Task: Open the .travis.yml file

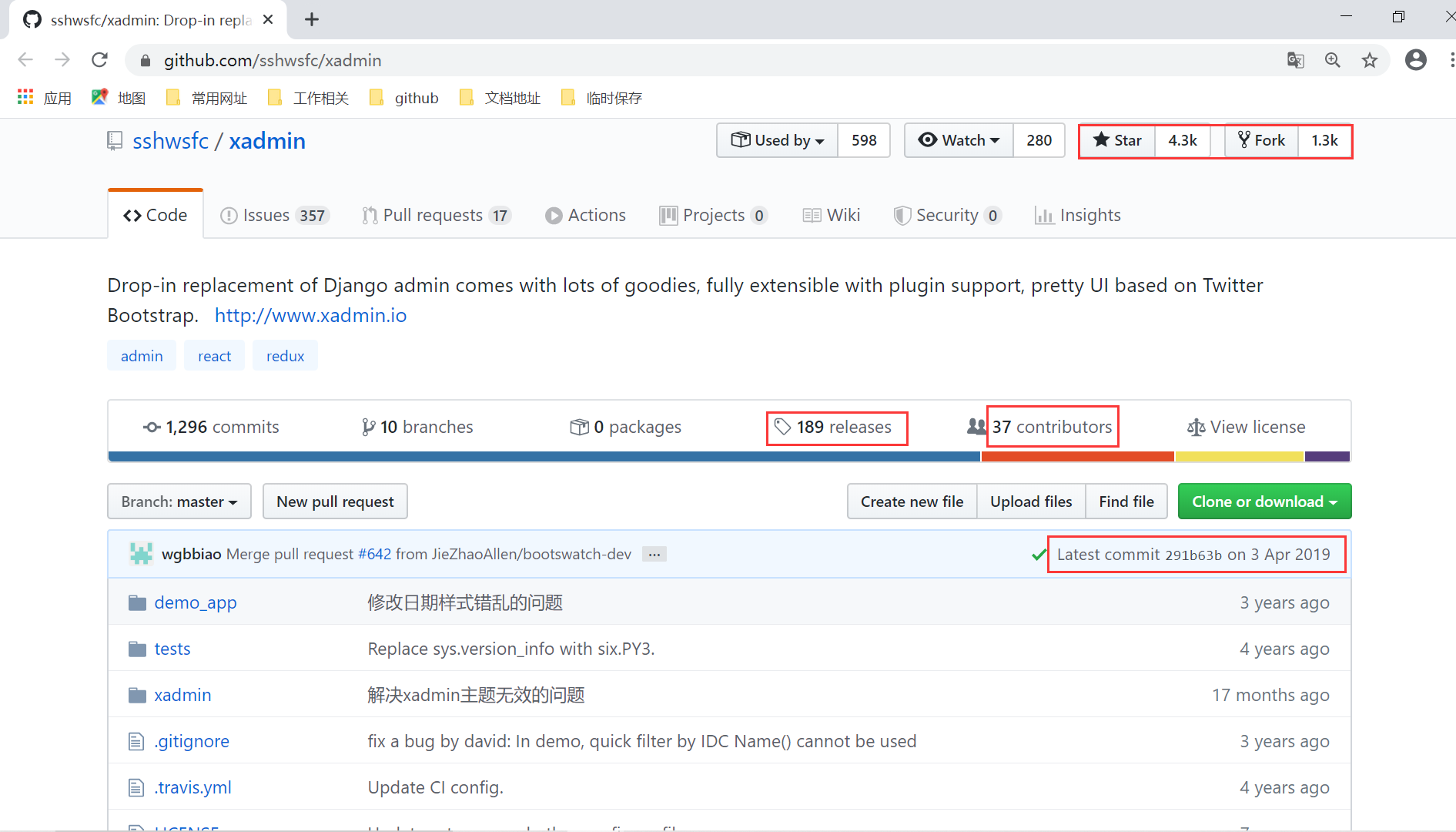Action: pos(193,787)
